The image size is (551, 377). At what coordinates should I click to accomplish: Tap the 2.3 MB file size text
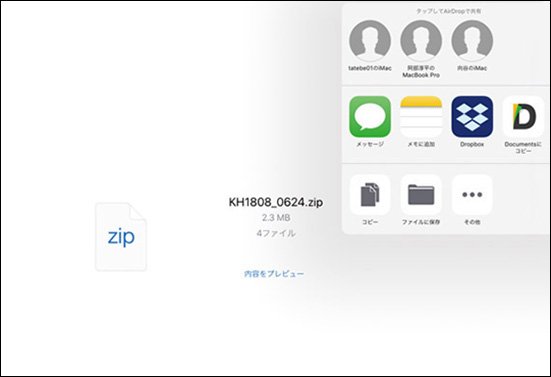tap(276, 218)
